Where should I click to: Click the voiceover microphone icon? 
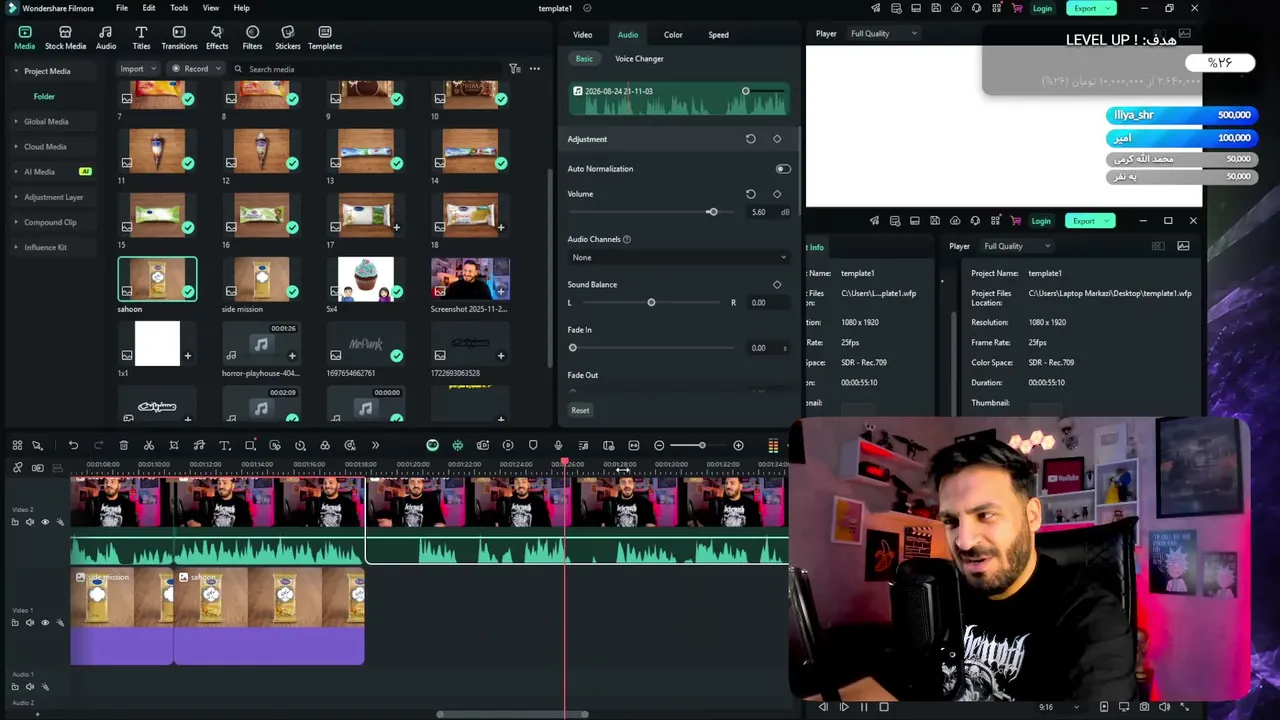(558, 445)
